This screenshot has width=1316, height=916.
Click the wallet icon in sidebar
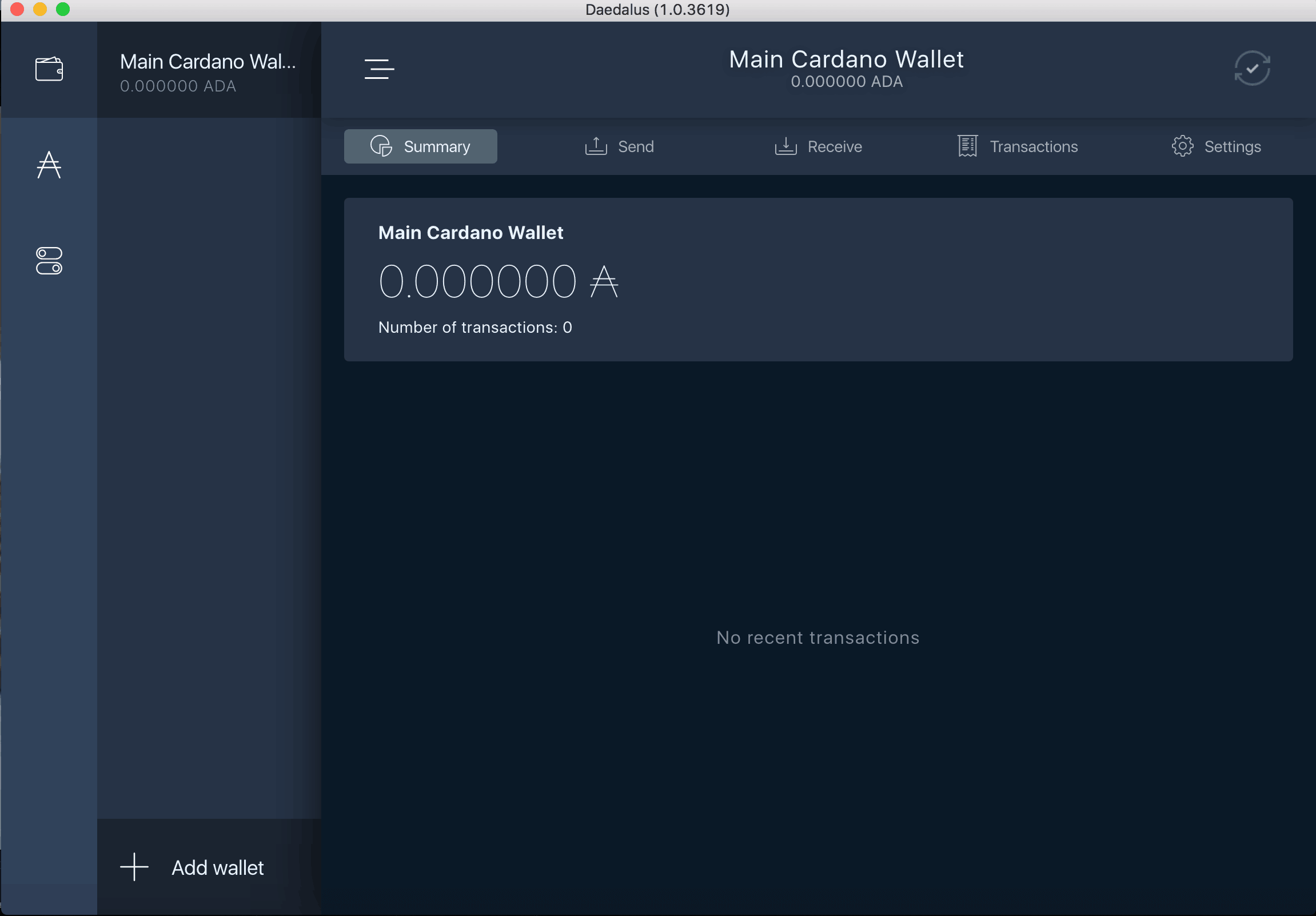49,68
